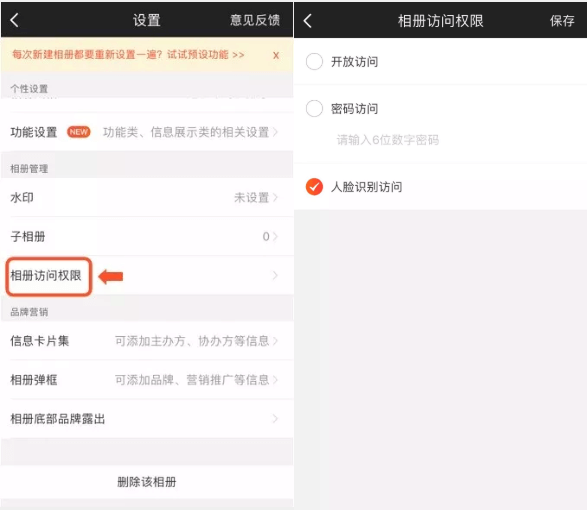The height and width of the screenshot is (510, 587).
Task: Open 水印 watermark settings
Action: (147, 197)
